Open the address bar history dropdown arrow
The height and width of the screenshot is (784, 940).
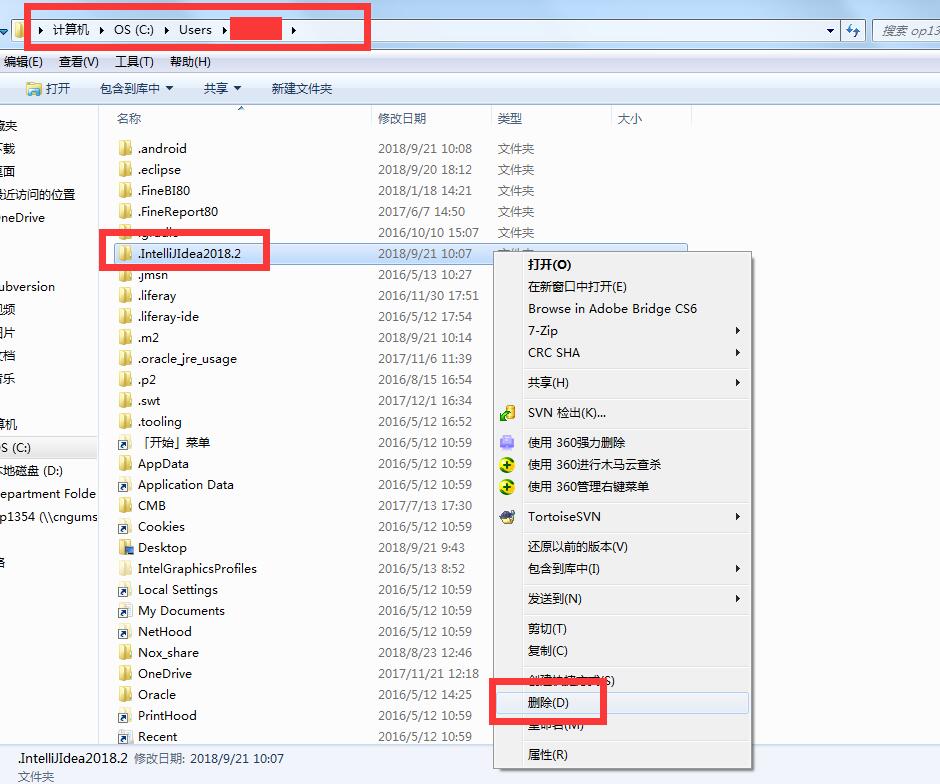click(830, 31)
